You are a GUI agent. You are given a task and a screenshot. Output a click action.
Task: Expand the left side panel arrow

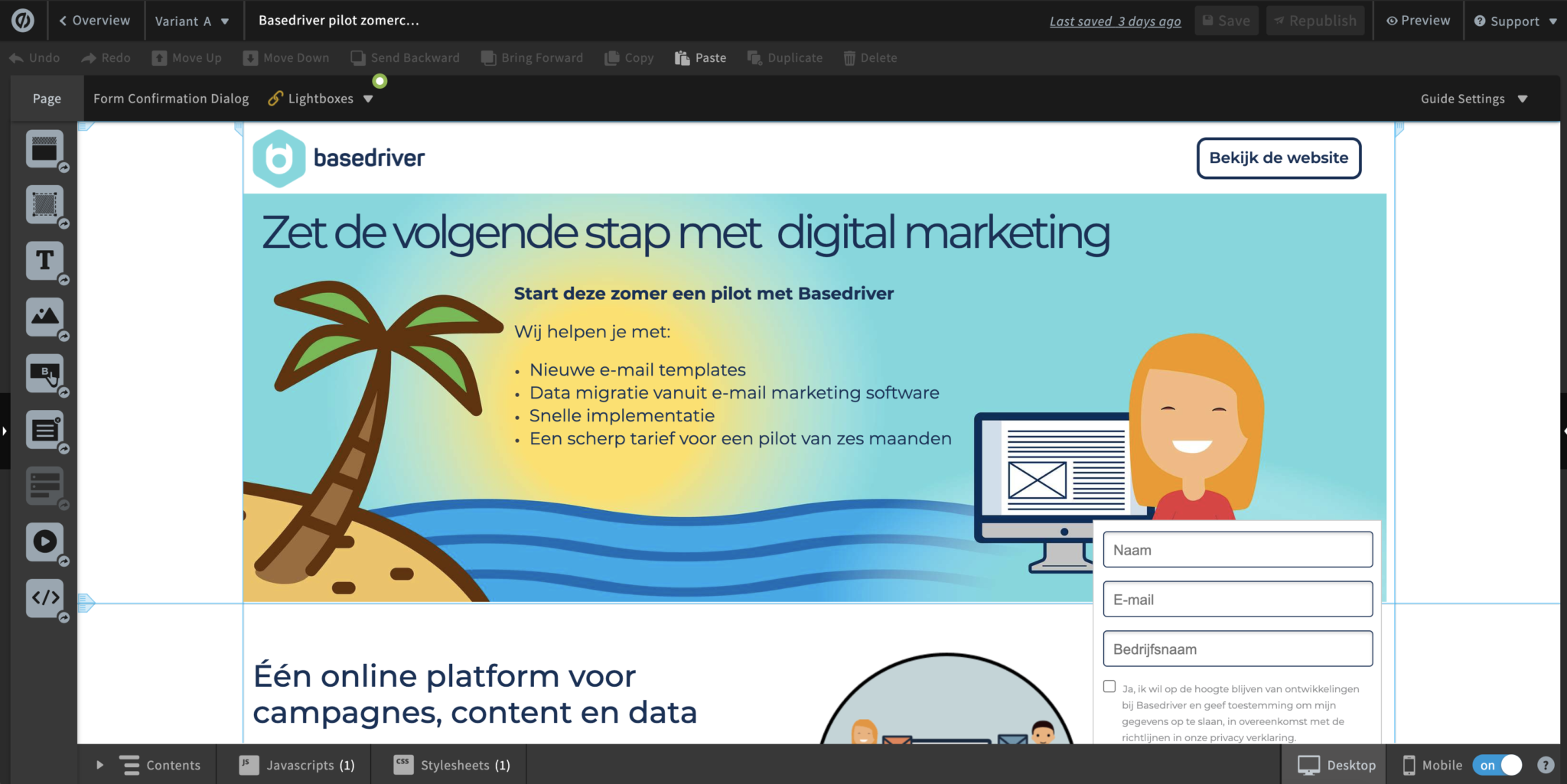[x=5, y=431]
